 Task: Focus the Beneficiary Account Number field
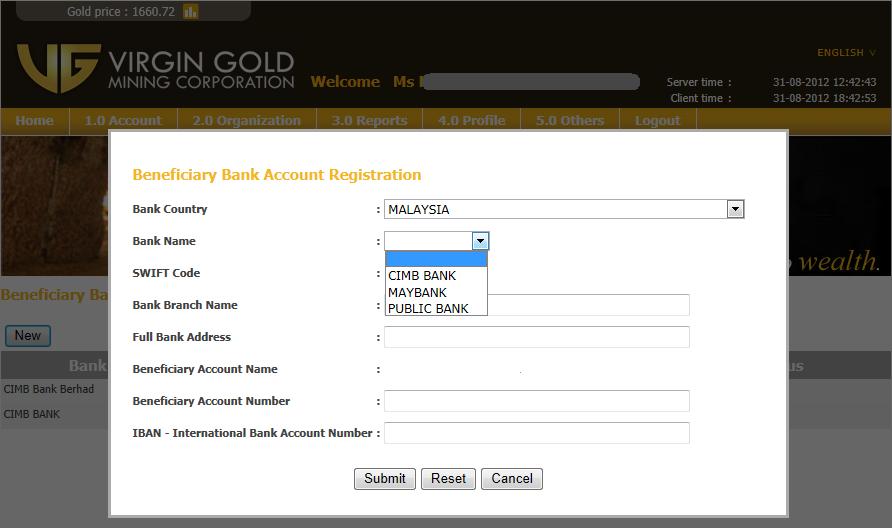[536, 401]
